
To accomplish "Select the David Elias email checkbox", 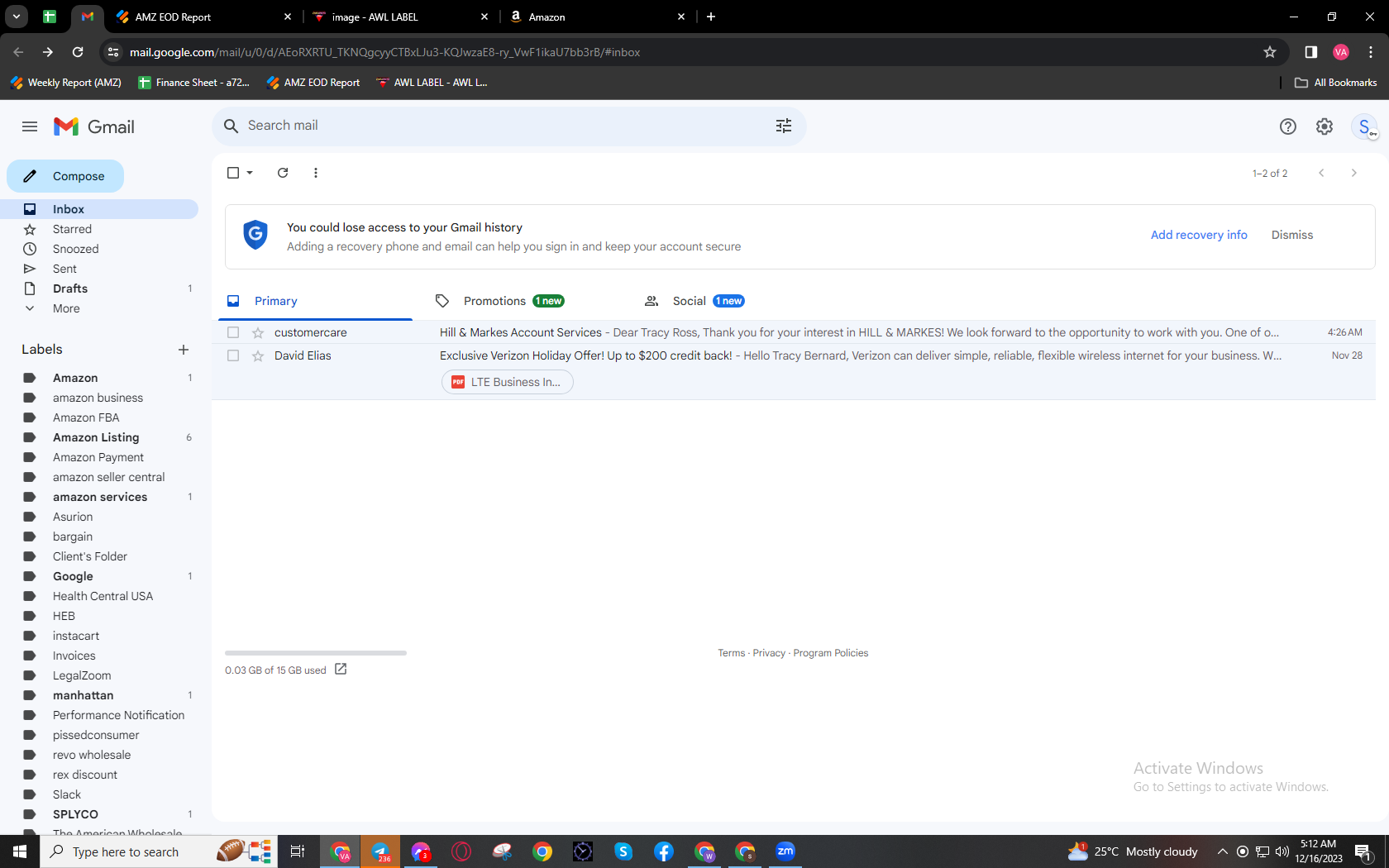I will point(233,355).
